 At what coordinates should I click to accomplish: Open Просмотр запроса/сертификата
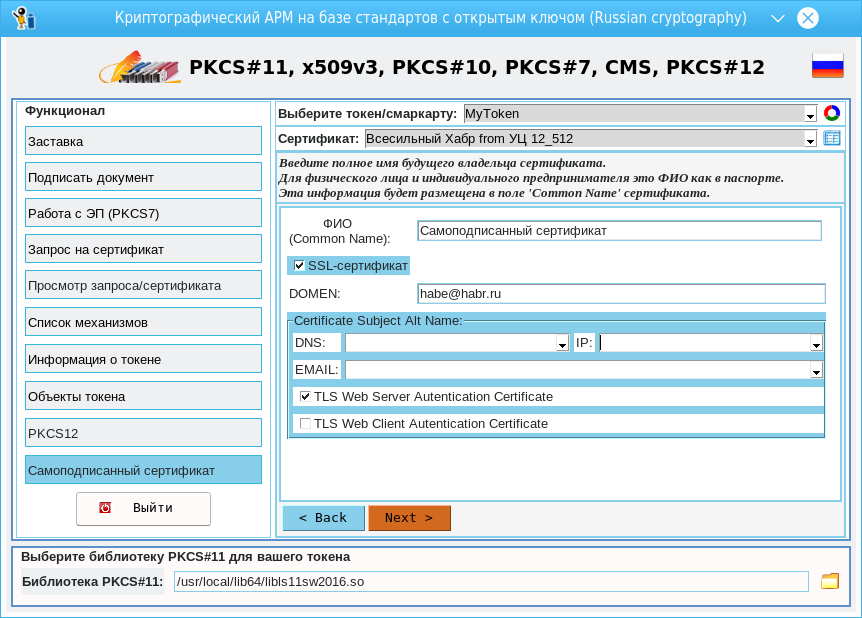click(x=143, y=285)
